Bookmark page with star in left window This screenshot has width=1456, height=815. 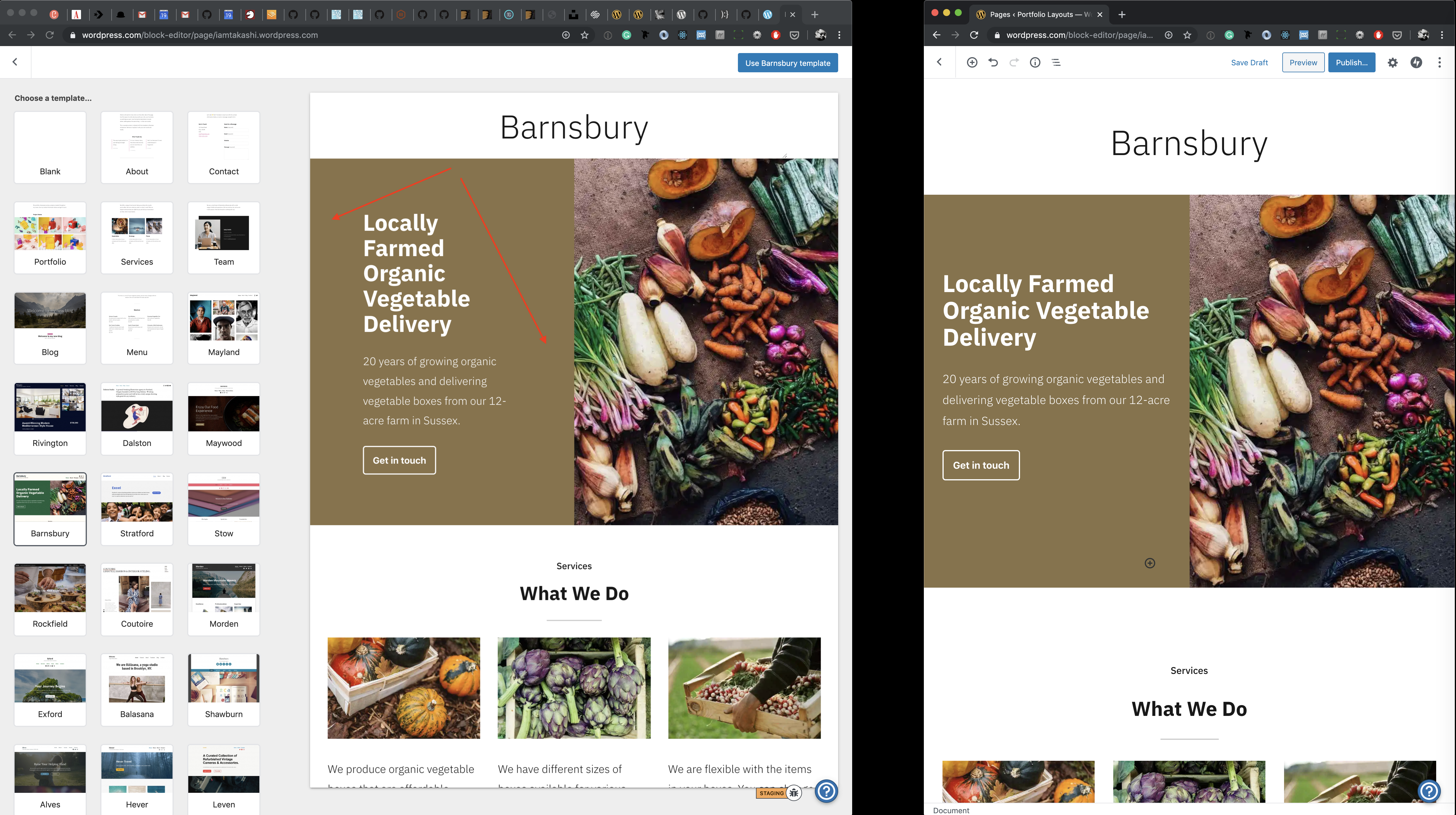tap(584, 35)
